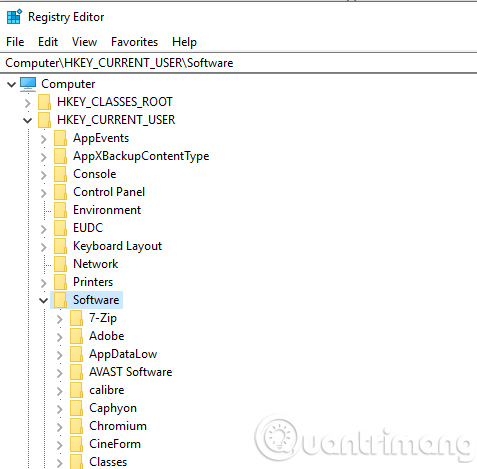The image size is (477, 469).
Task: Select the HKEY_CURRENT_USER key label
Action: [116, 120]
